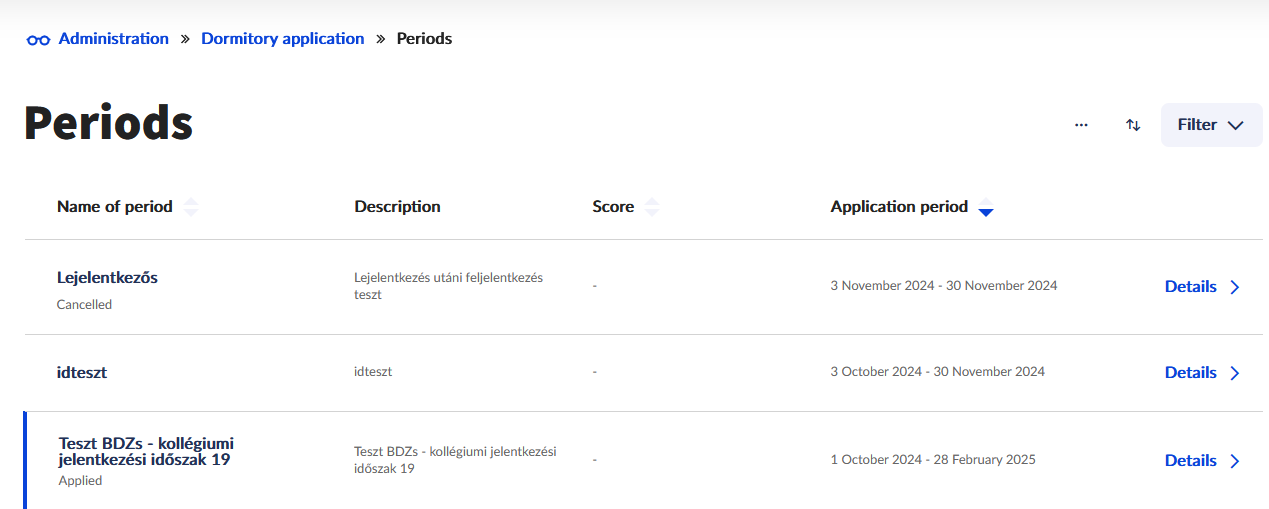The height and width of the screenshot is (509, 1269).
Task: Click the up-down arrows sort icon
Action: point(1133,125)
